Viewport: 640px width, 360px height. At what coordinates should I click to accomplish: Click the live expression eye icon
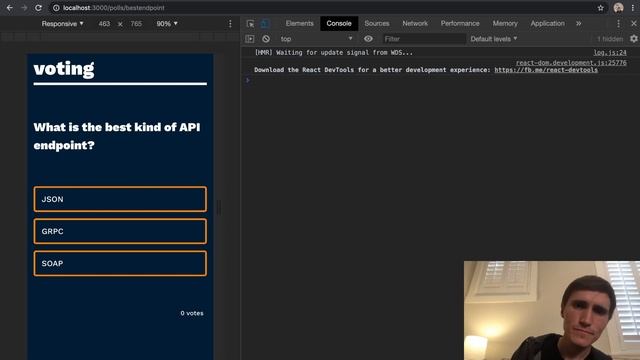point(368,39)
